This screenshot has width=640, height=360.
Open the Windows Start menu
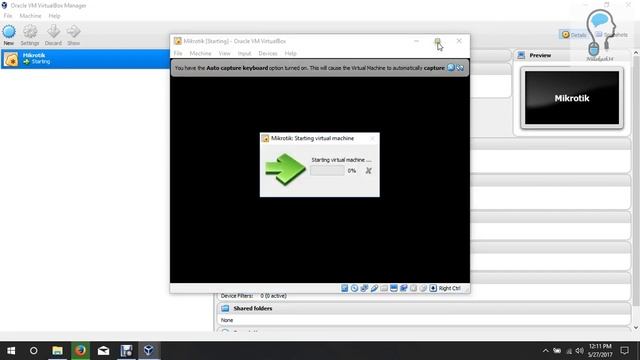(11, 351)
